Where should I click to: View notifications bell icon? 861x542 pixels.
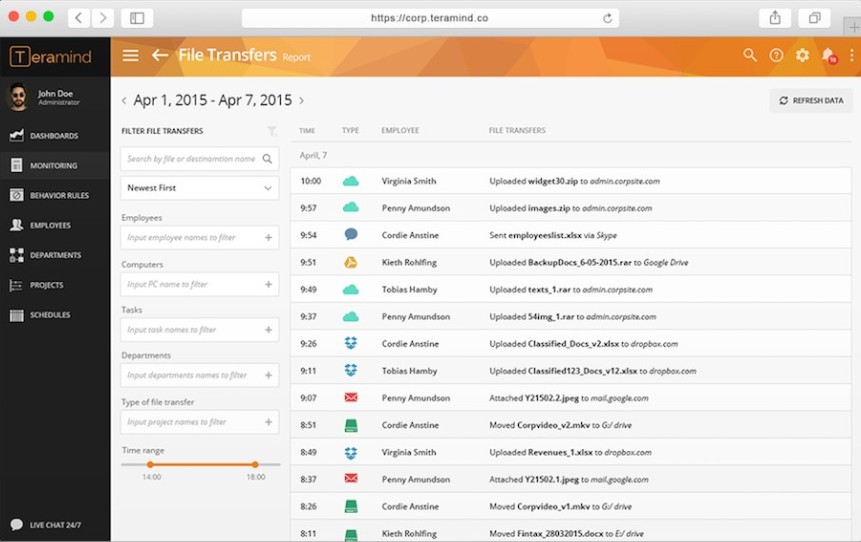click(x=829, y=55)
